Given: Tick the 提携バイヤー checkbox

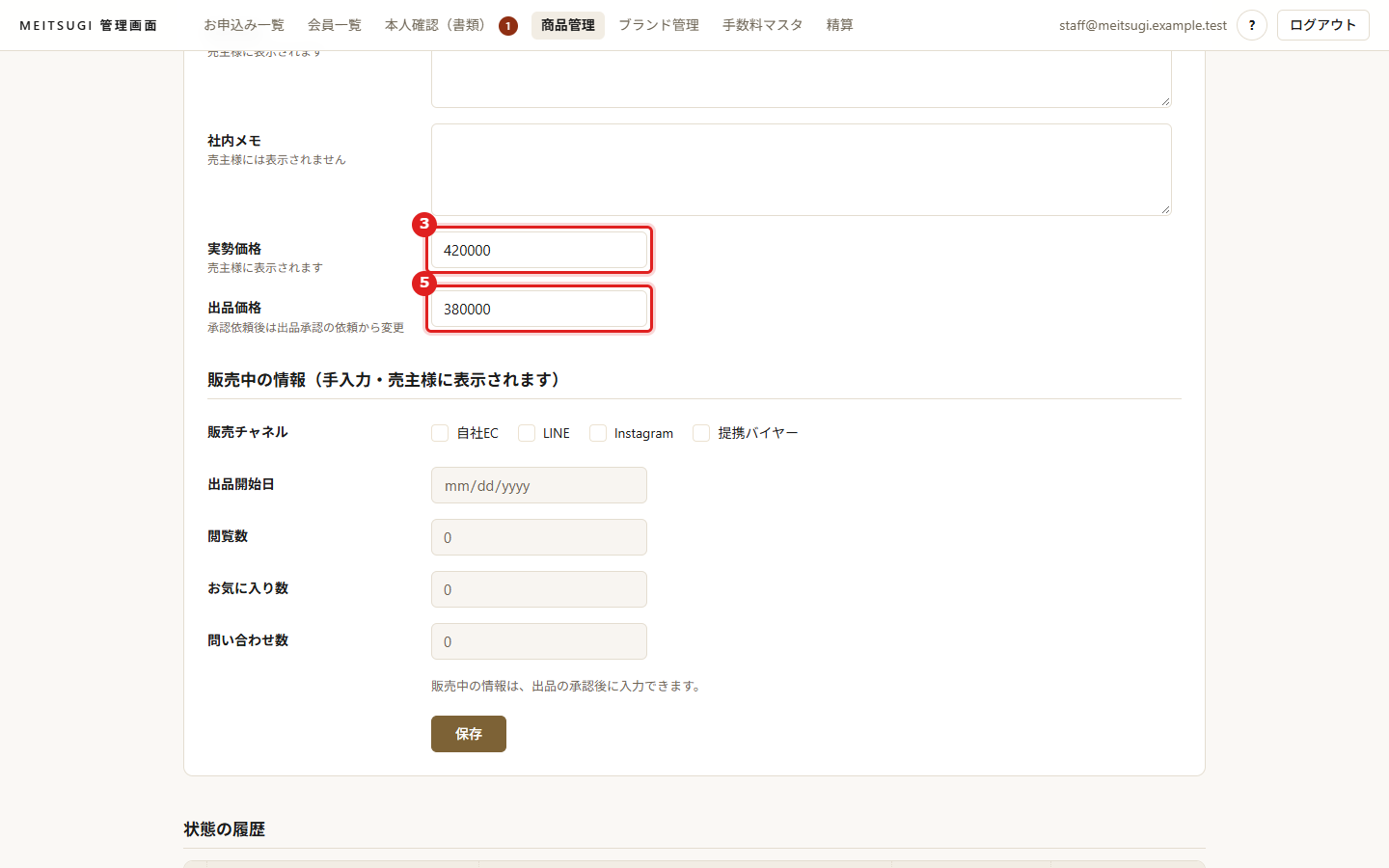Looking at the screenshot, I should click(x=701, y=433).
